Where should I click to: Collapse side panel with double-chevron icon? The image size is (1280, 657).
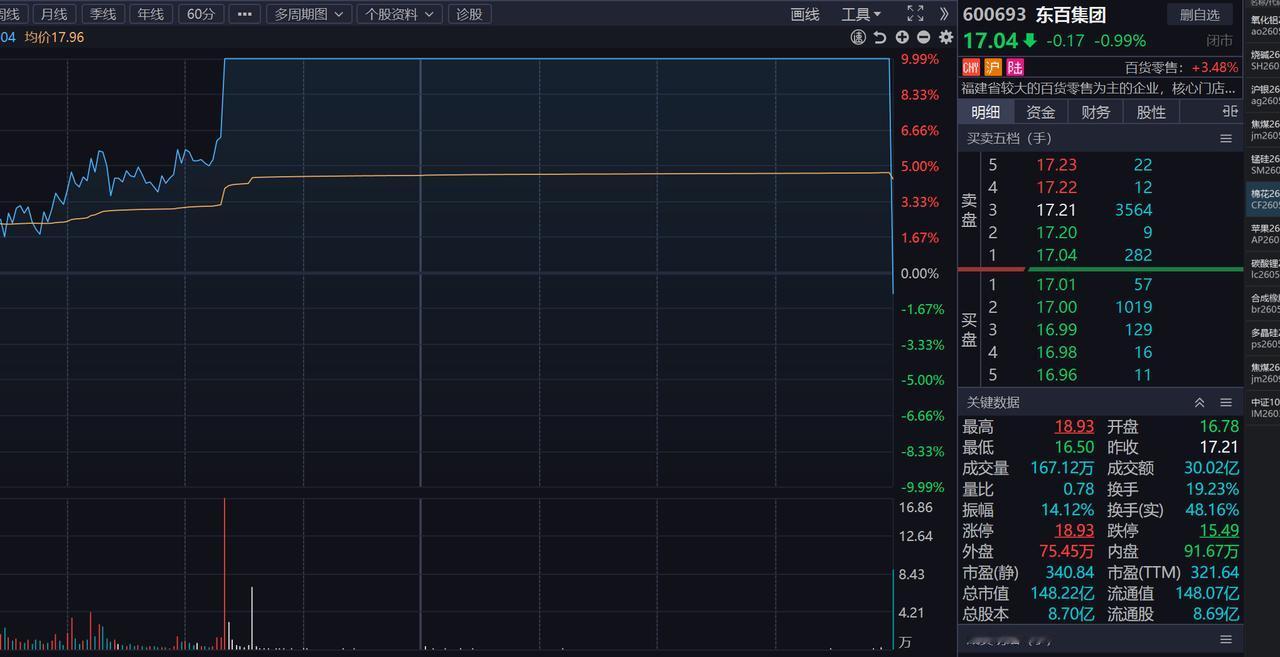pyautogui.click(x=944, y=13)
